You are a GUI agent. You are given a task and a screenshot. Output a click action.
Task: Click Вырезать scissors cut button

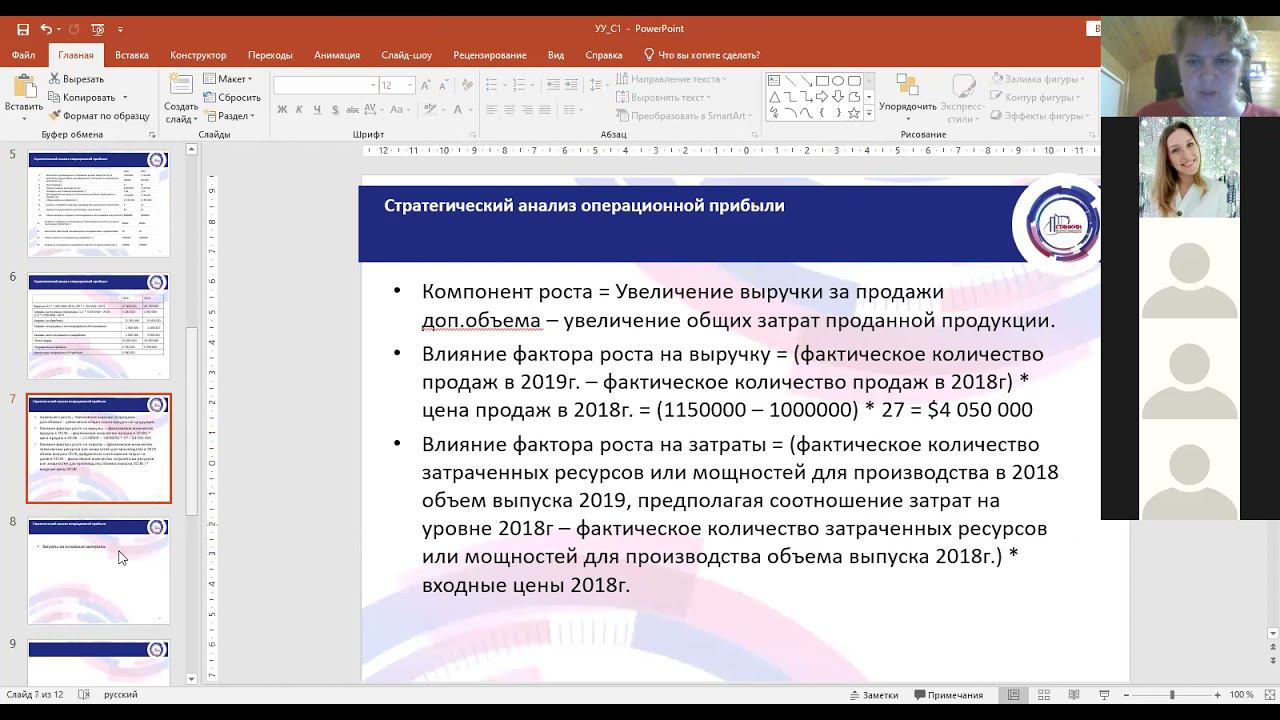pos(76,79)
